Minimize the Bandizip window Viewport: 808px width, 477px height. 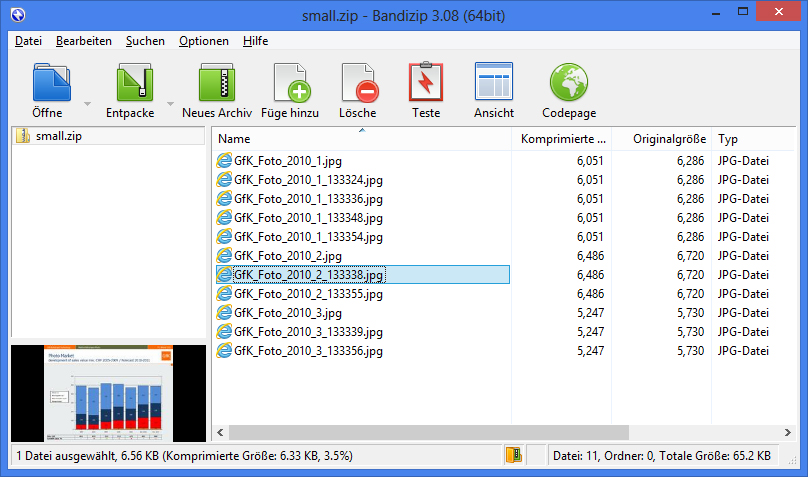click(716, 12)
